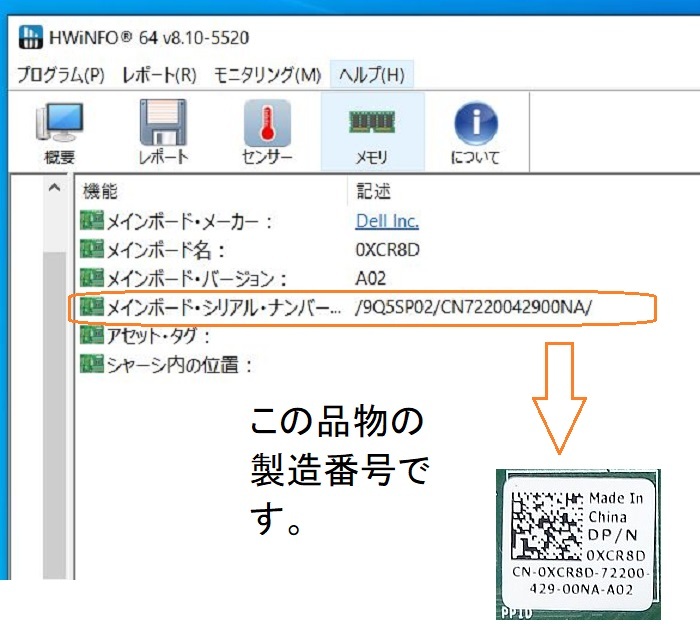
Task: Select the メインボード・バージョン label
Action: click(196, 279)
